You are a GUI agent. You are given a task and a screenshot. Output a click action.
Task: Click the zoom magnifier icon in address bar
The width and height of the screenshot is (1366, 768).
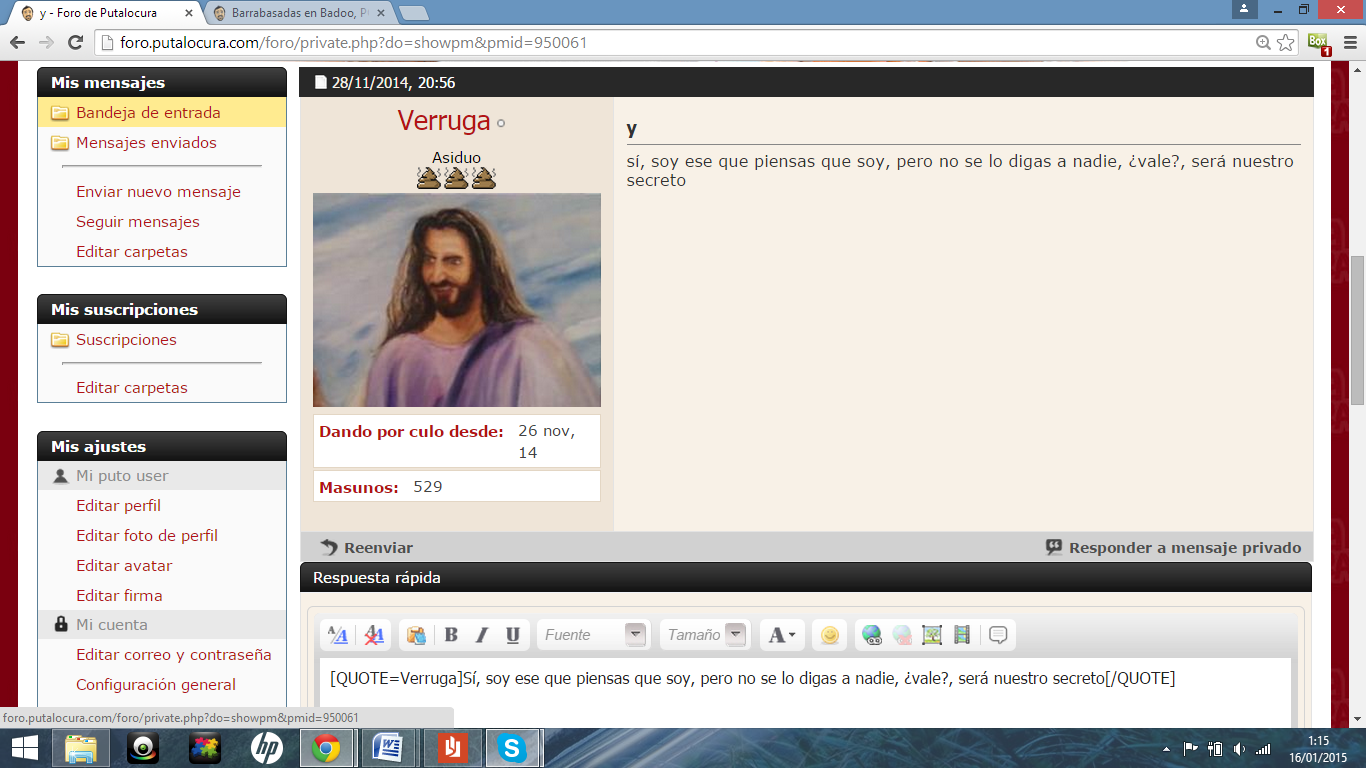pyautogui.click(x=1264, y=42)
